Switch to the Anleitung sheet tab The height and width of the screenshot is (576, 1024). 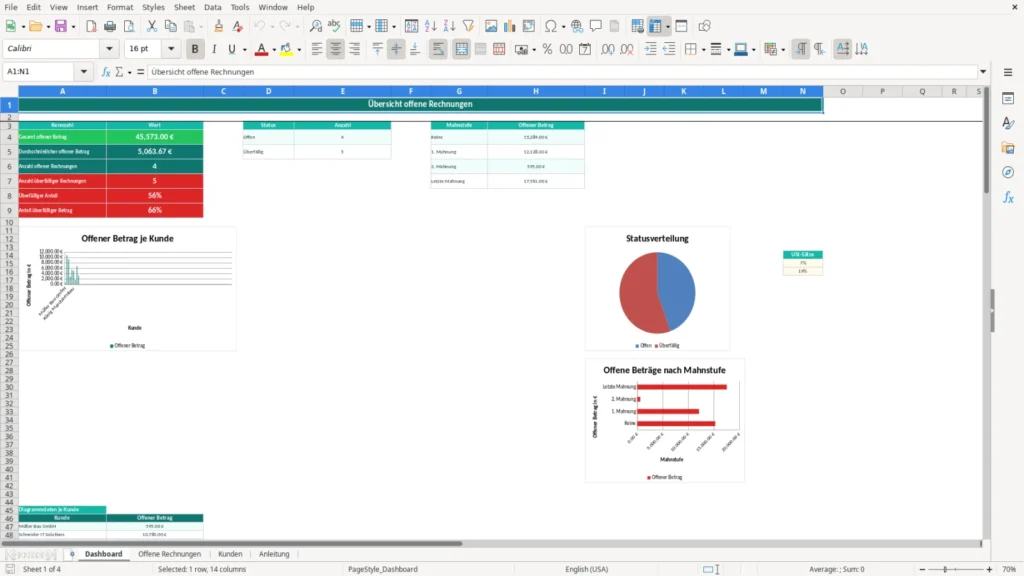(x=274, y=554)
